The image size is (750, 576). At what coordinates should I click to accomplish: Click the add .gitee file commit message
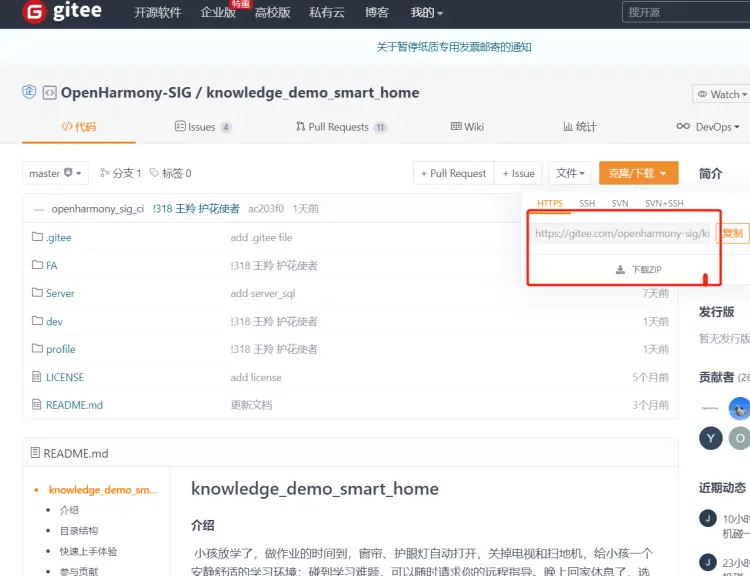pyautogui.click(x=261, y=238)
